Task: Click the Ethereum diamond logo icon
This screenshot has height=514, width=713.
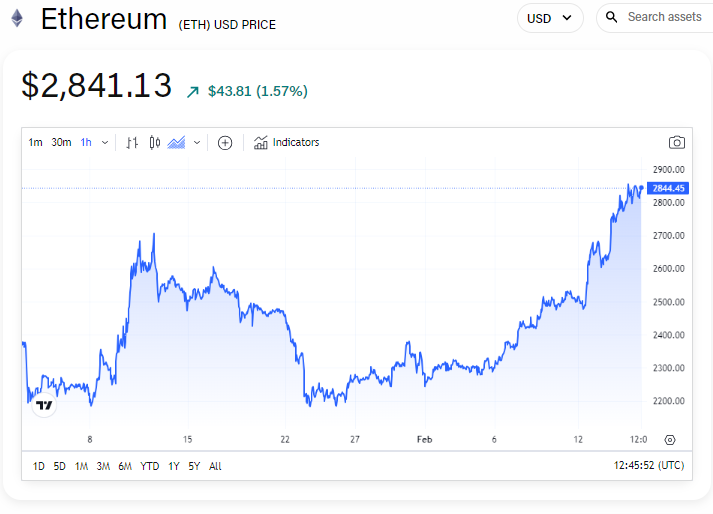Action: point(17,19)
